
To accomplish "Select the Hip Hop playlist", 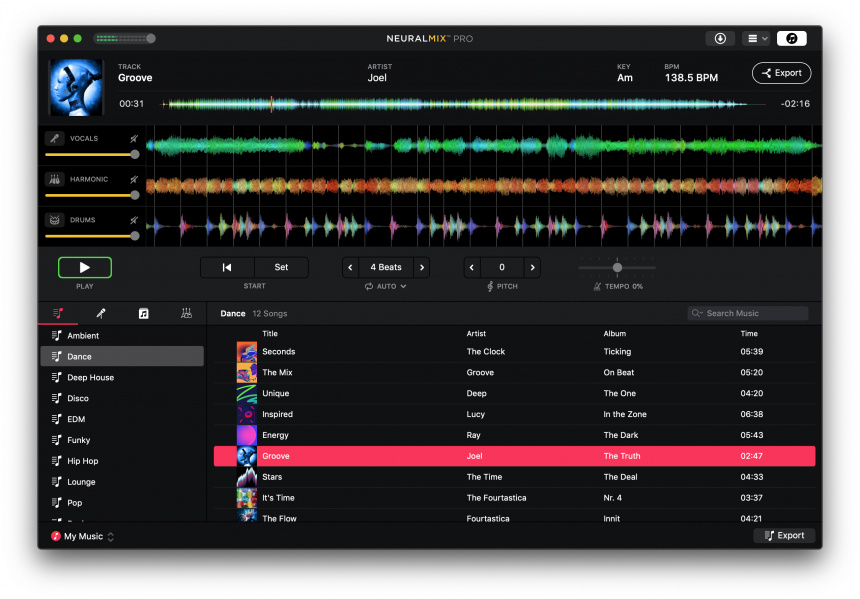I will 122,461.
